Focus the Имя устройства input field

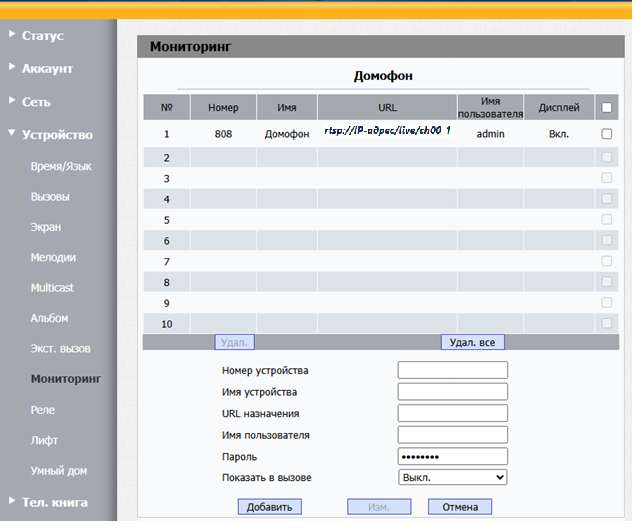click(453, 392)
